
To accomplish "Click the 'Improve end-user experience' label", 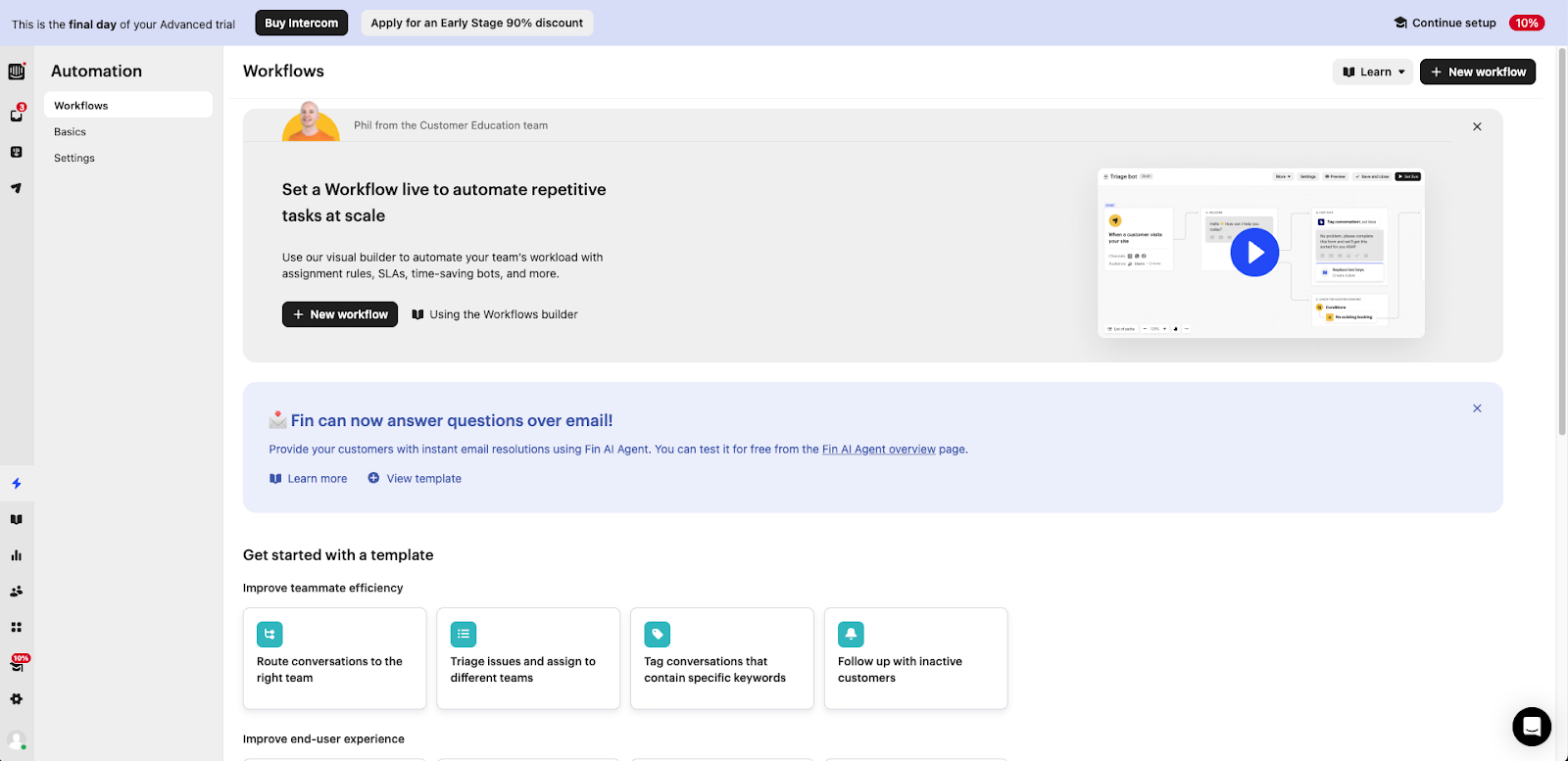I will [323, 738].
